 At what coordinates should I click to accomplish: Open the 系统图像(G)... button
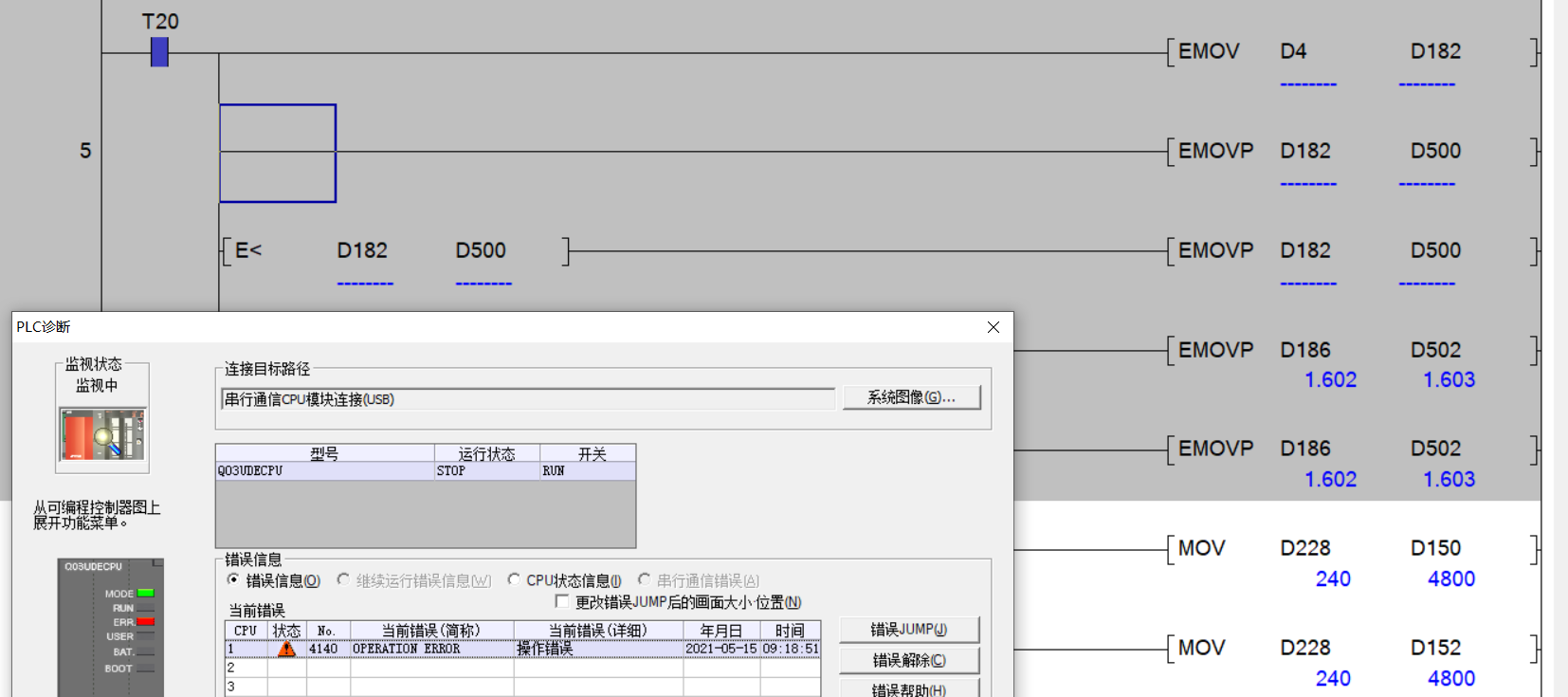point(911,397)
